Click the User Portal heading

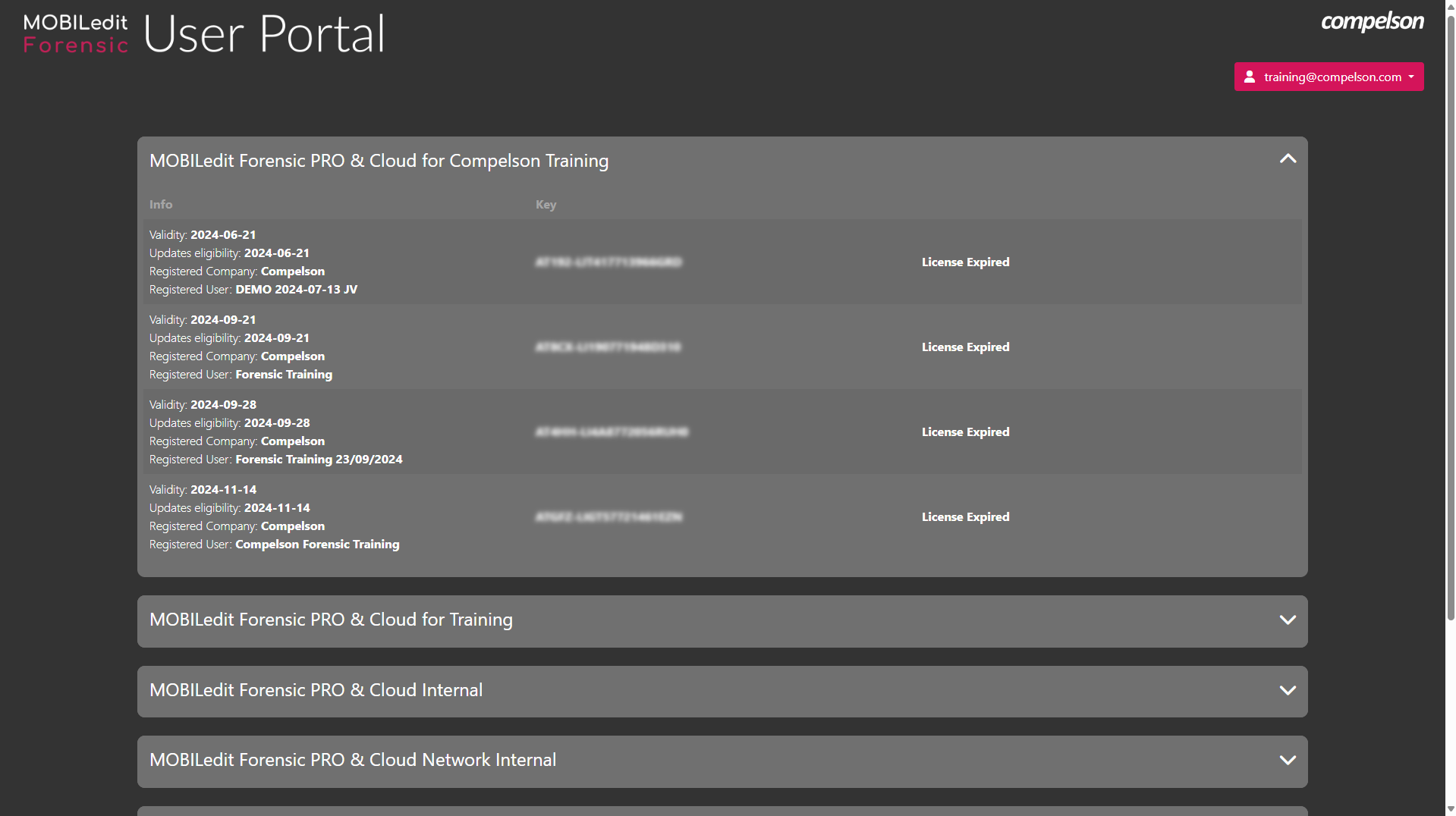264,34
